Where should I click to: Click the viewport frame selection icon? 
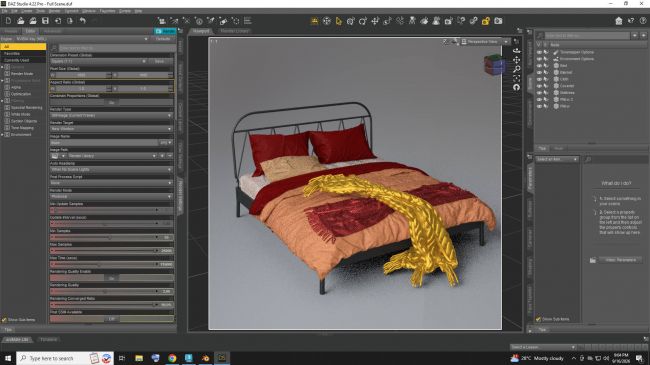[517, 78]
